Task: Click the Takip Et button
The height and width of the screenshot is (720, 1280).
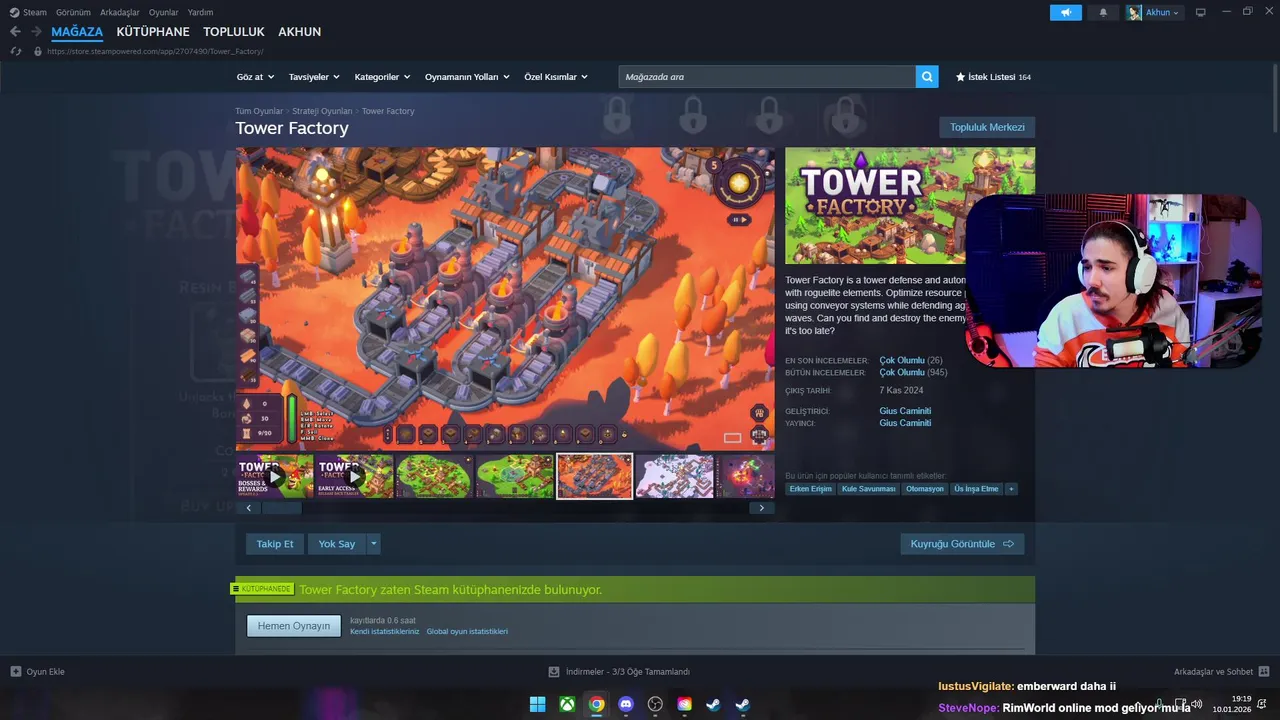Action: coord(275,544)
